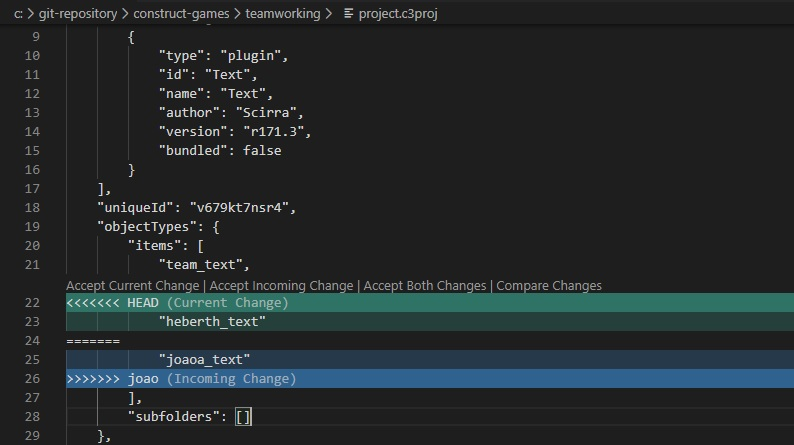794x445 pixels.
Task: Place cursor on "heberth_text" line
Action: click(430, 321)
